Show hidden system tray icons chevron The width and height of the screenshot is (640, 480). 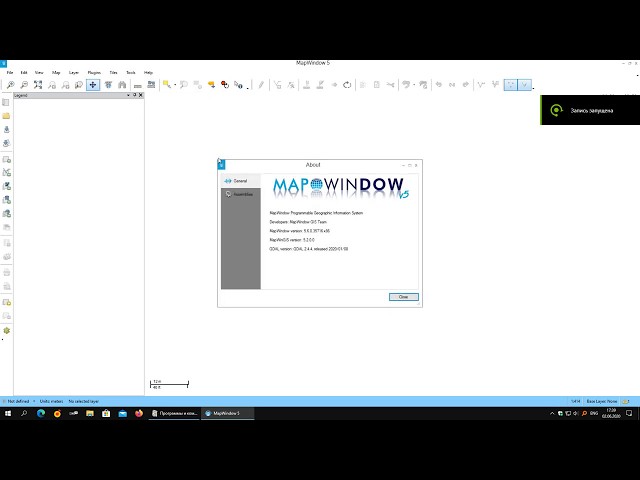[x=552, y=413]
